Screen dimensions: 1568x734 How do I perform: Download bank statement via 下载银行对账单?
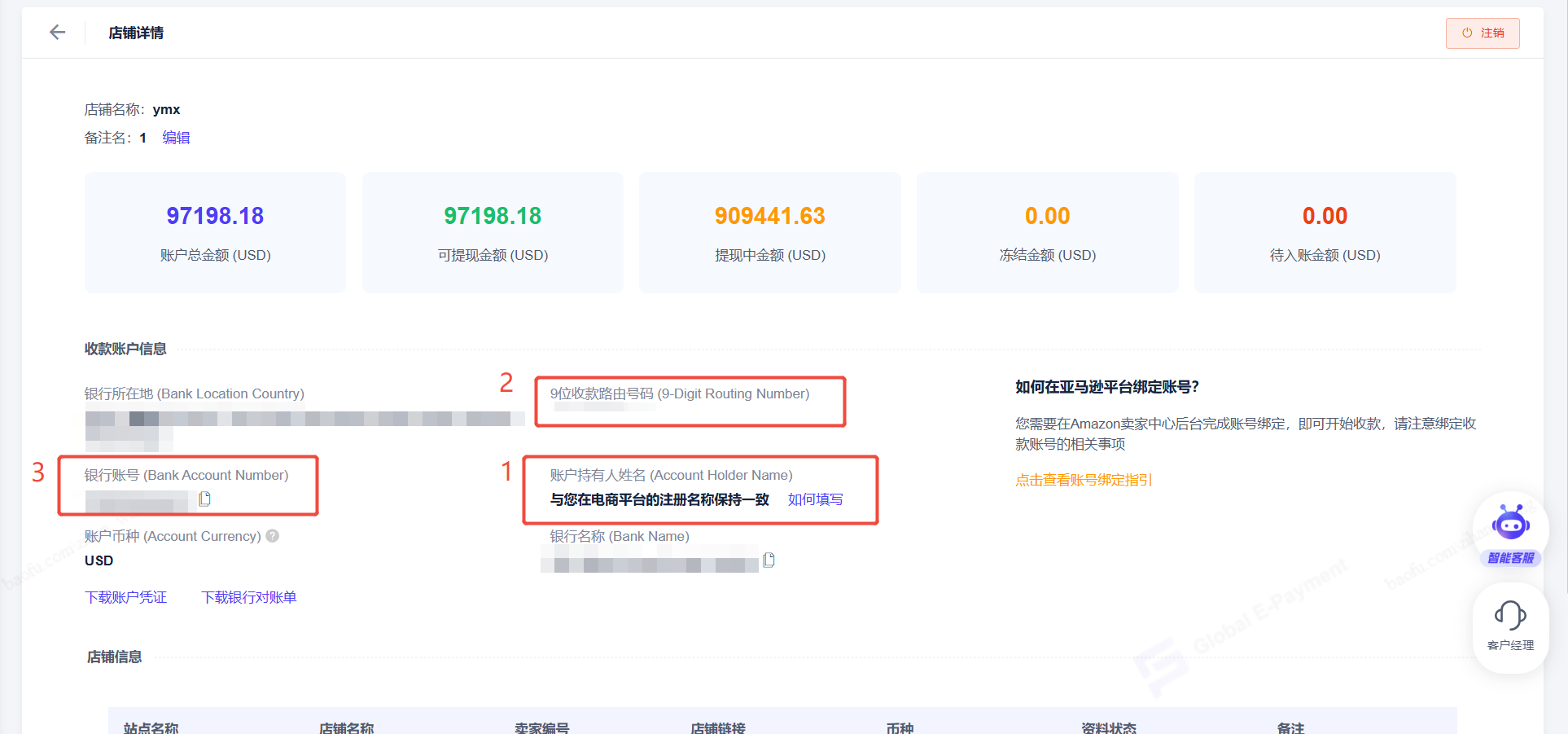[248, 597]
